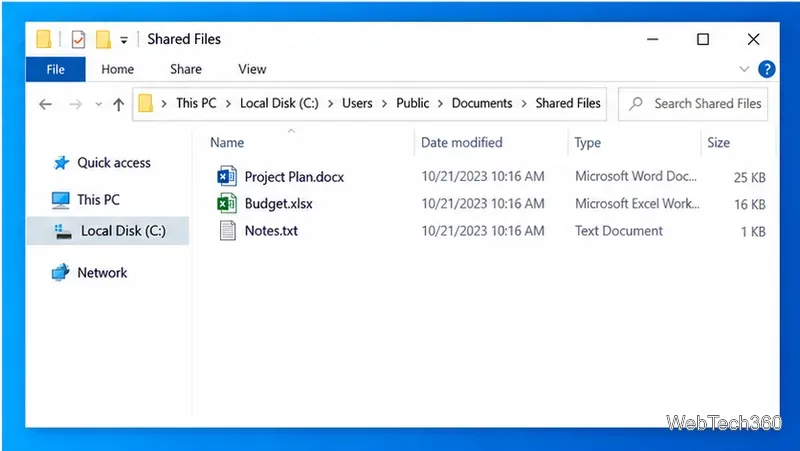Click the date modified of Budget.xlsx
The image size is (800, 451).
[x=483, y=204]
